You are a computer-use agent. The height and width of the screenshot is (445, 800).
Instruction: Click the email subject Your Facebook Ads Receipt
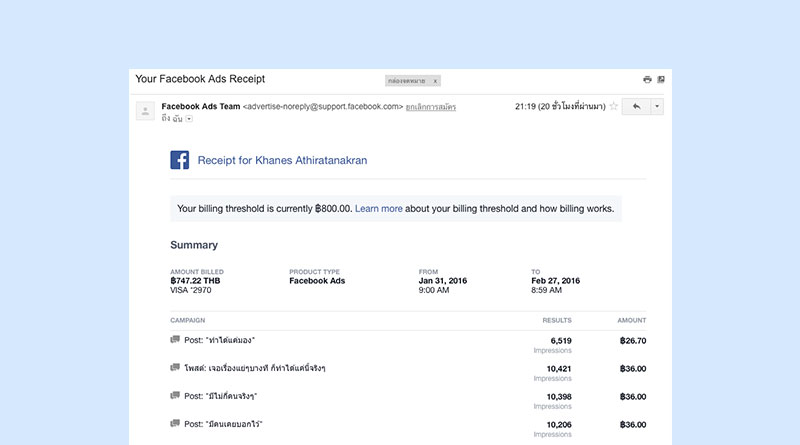[200, 79]
